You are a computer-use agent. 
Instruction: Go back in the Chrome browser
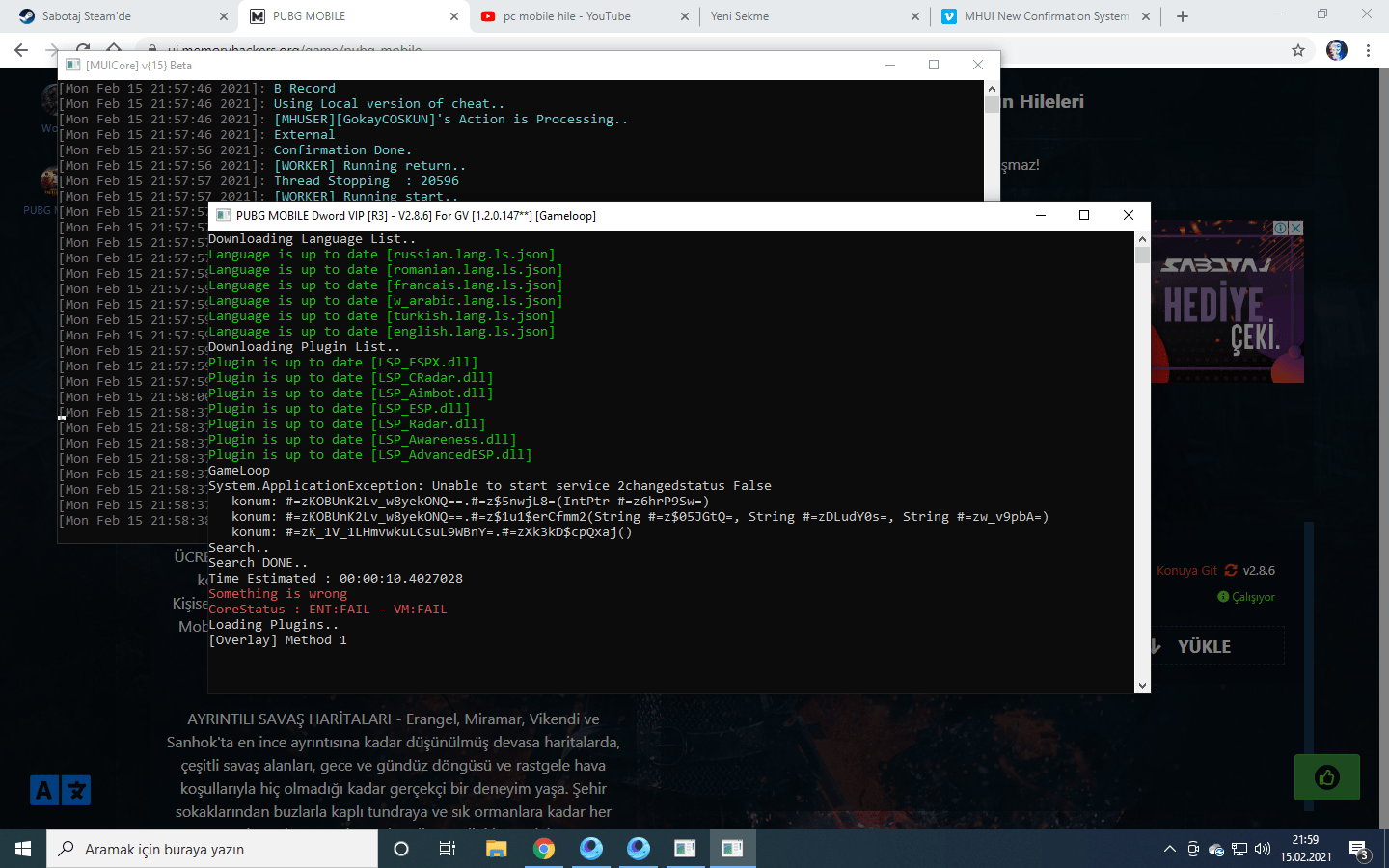[x=21, y=50]
